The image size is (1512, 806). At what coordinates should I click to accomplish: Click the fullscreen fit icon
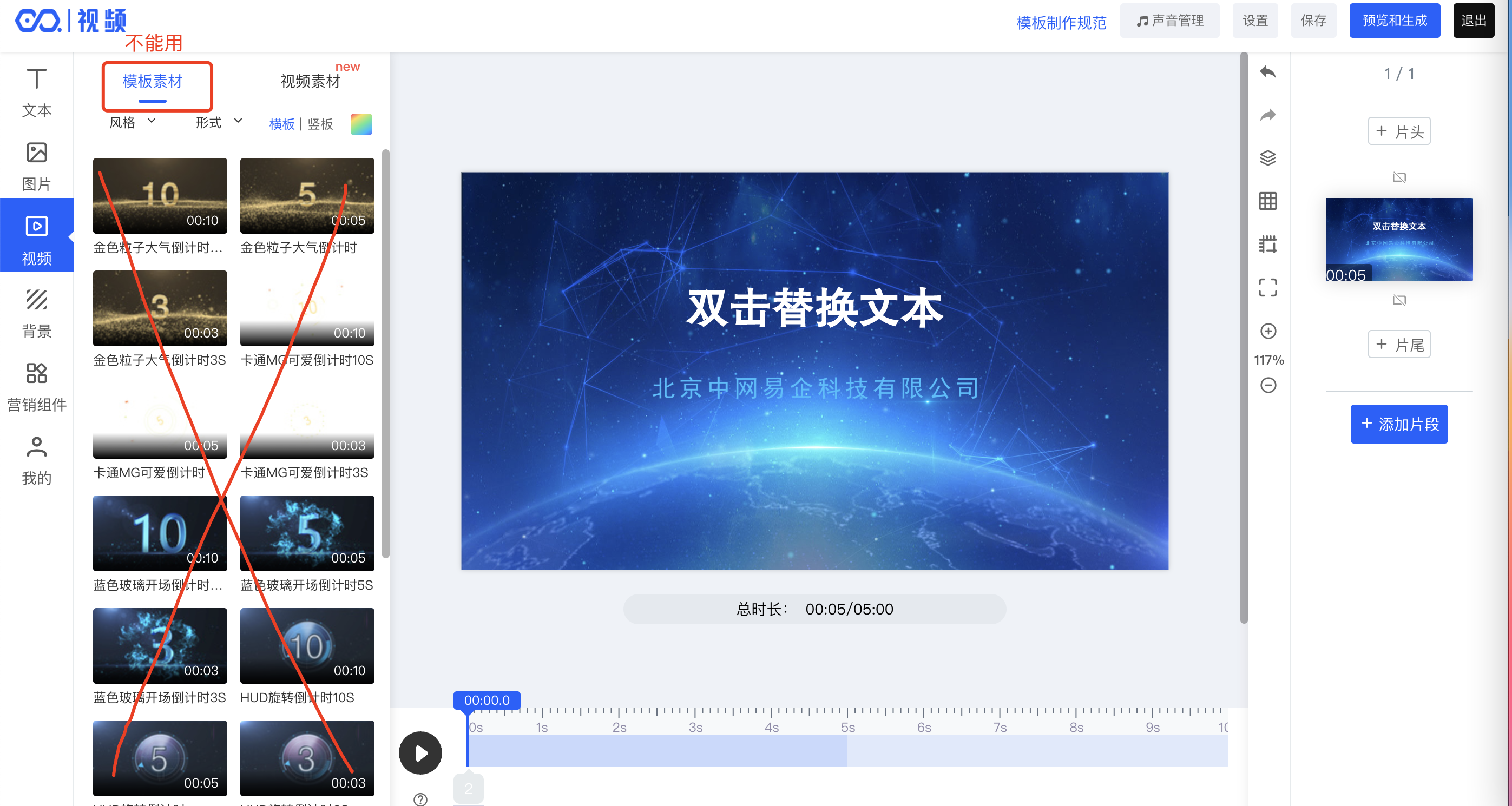pos(1268,287)
